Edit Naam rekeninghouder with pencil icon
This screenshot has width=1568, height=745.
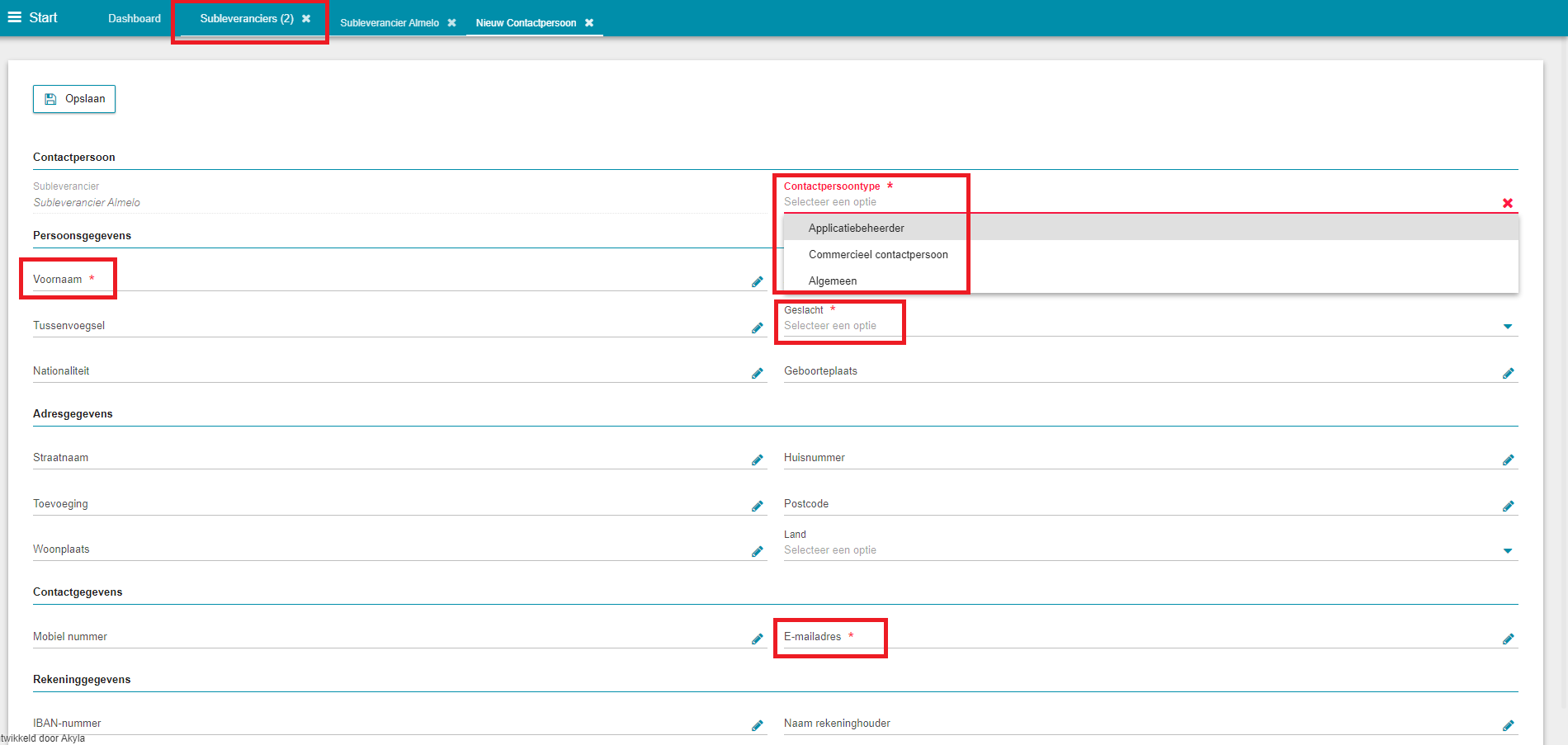(1509, 726)
